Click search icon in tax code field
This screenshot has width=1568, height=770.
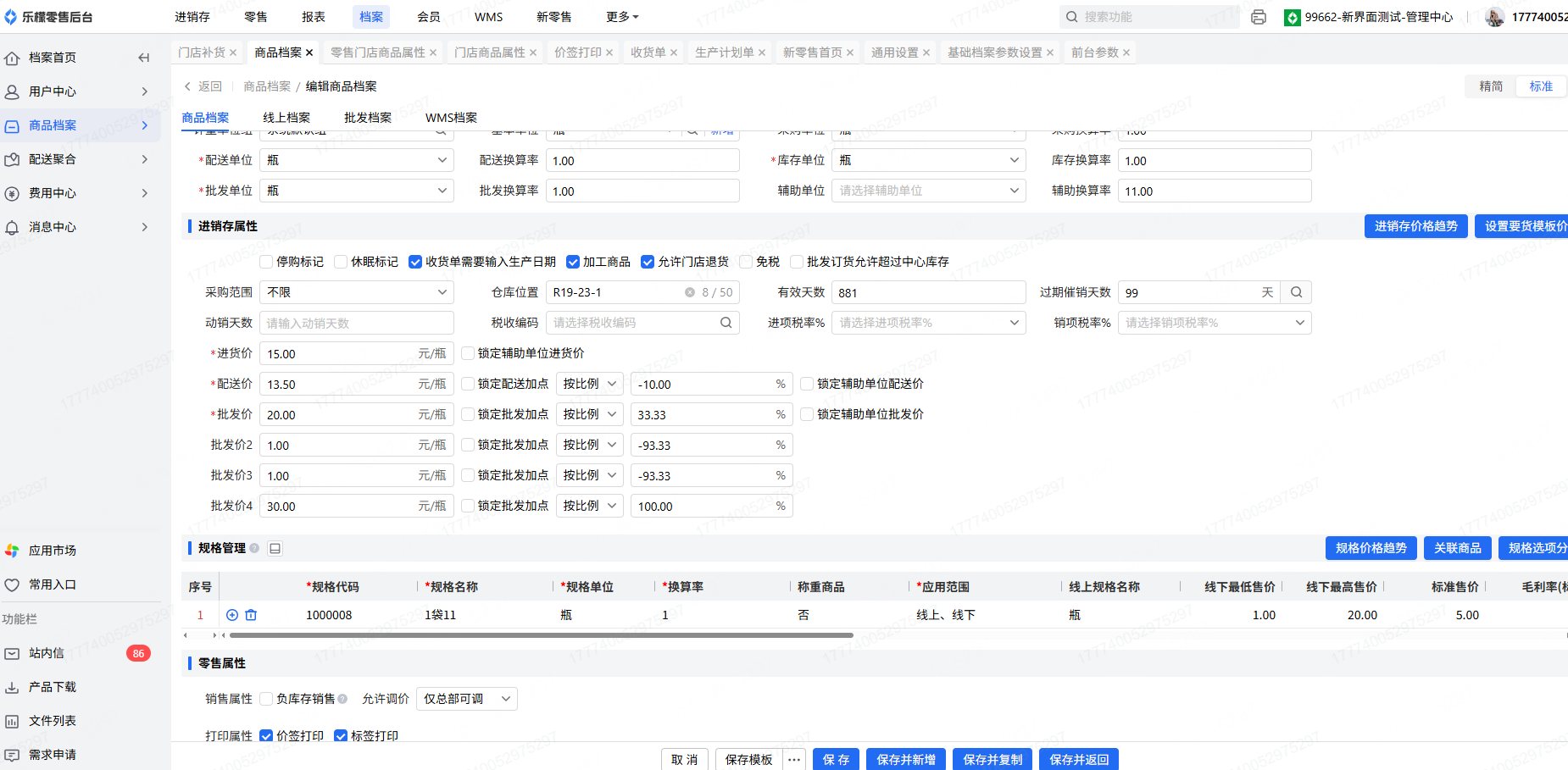[x=726, y=323]
